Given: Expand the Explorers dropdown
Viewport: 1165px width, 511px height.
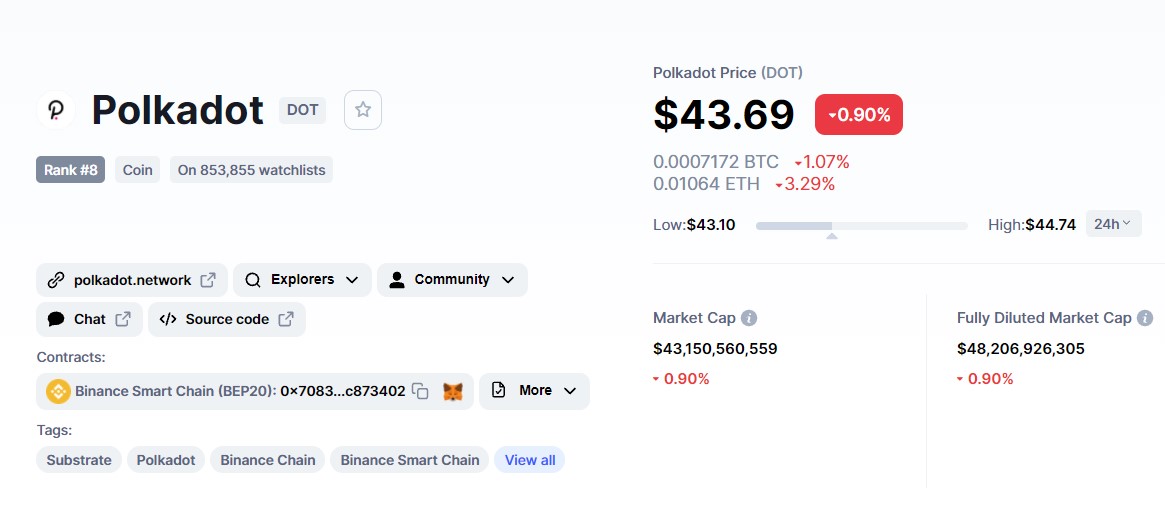Looking at the screenshot, I should point(302,280).
